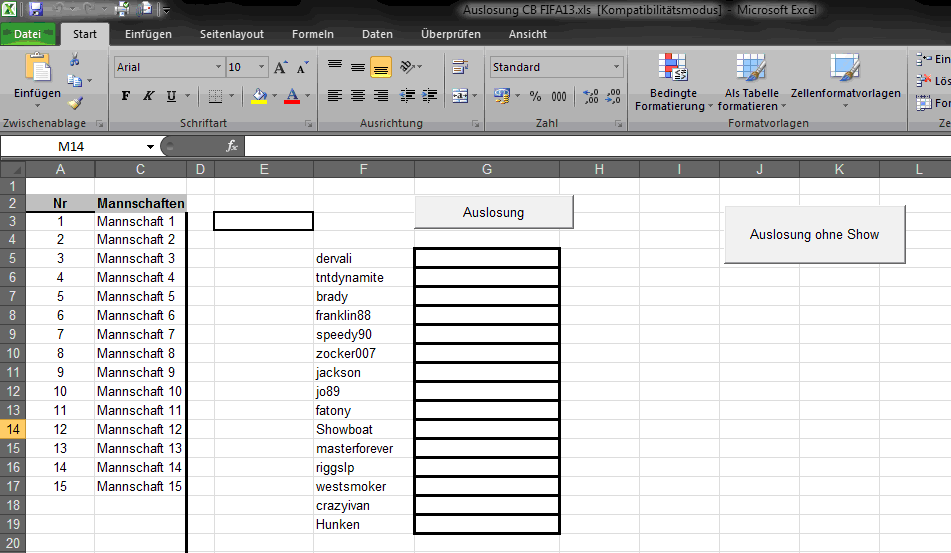The height and width of the screenshot is (553, 951).
Task: Click the cut scissors icon
Action: pos(75,59)
